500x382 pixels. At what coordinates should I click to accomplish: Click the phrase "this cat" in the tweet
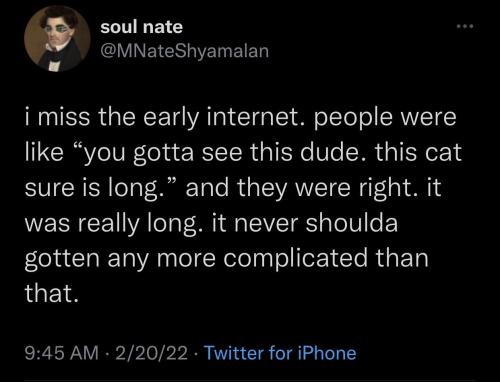418,152
